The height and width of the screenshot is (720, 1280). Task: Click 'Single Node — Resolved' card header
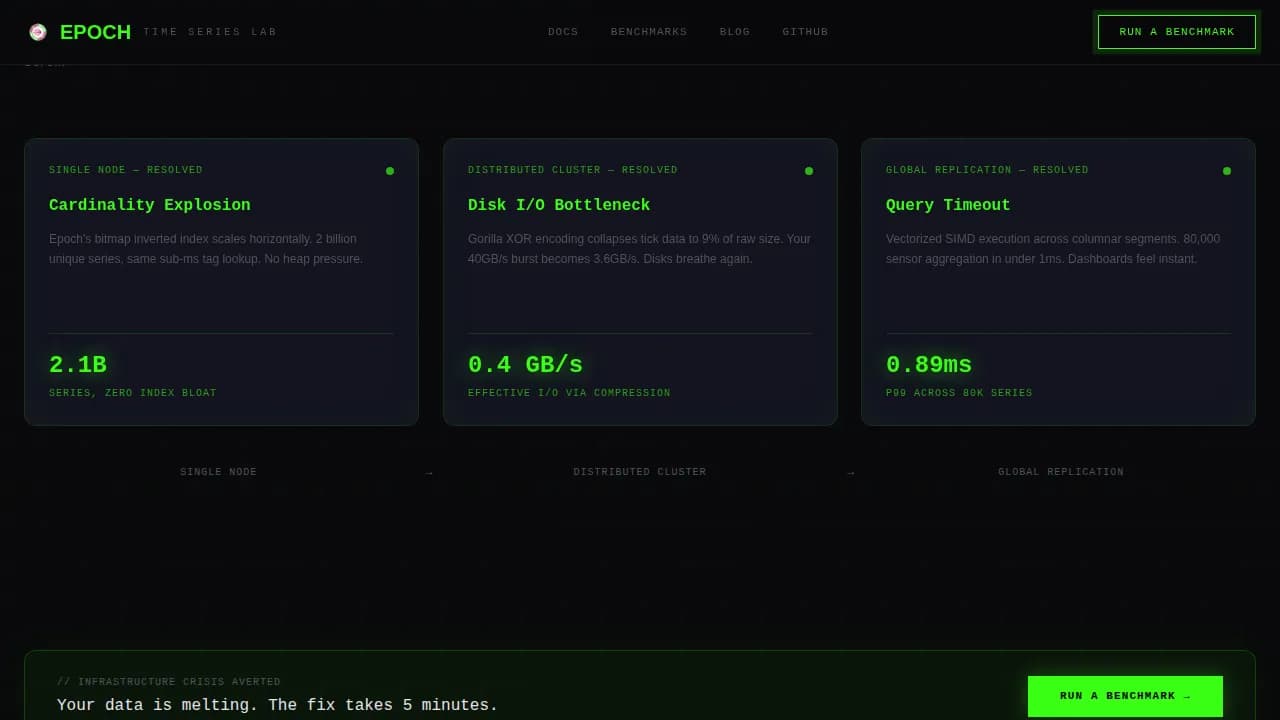click(x=126, y=170)
